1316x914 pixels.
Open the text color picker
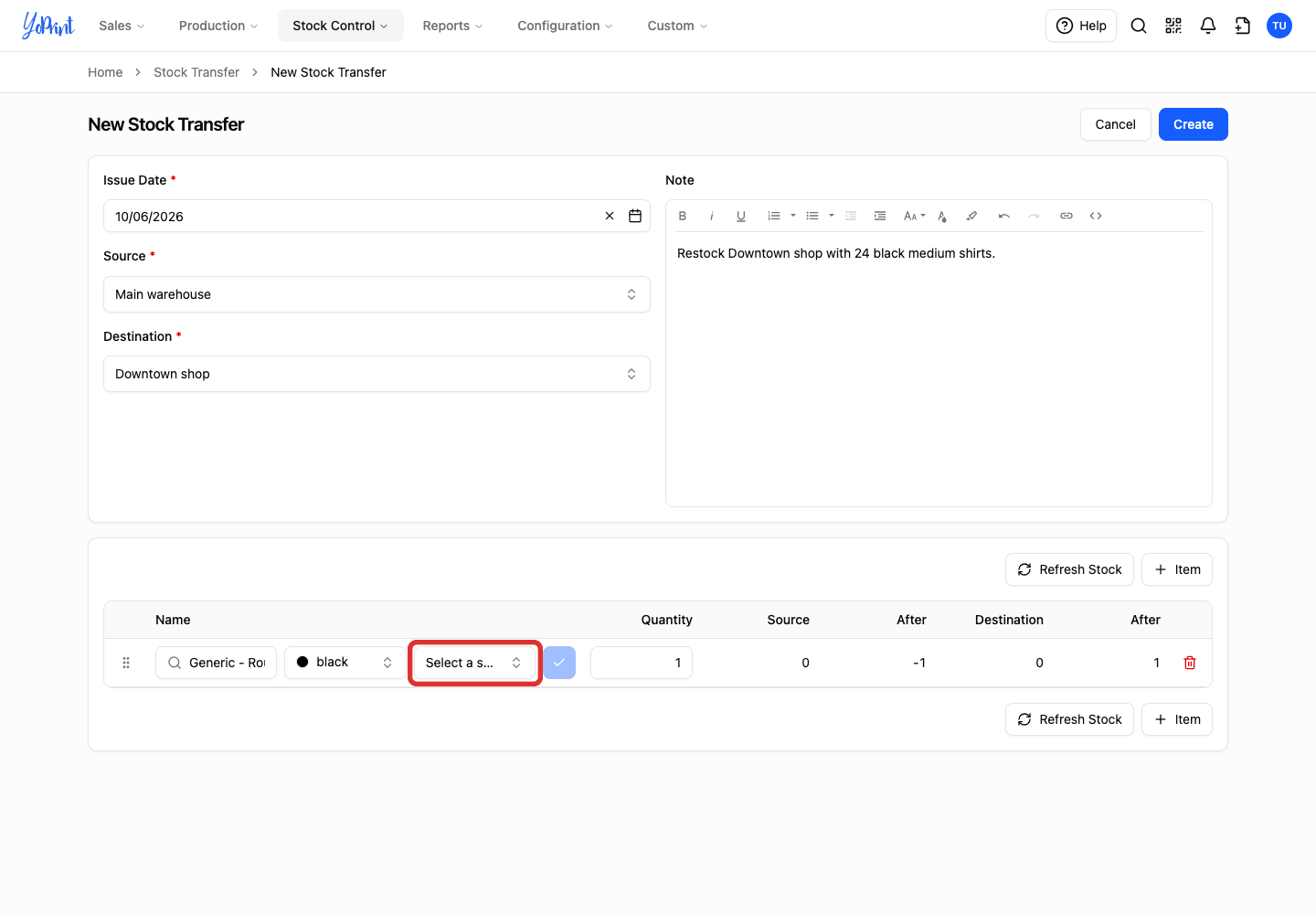point(942,216)
